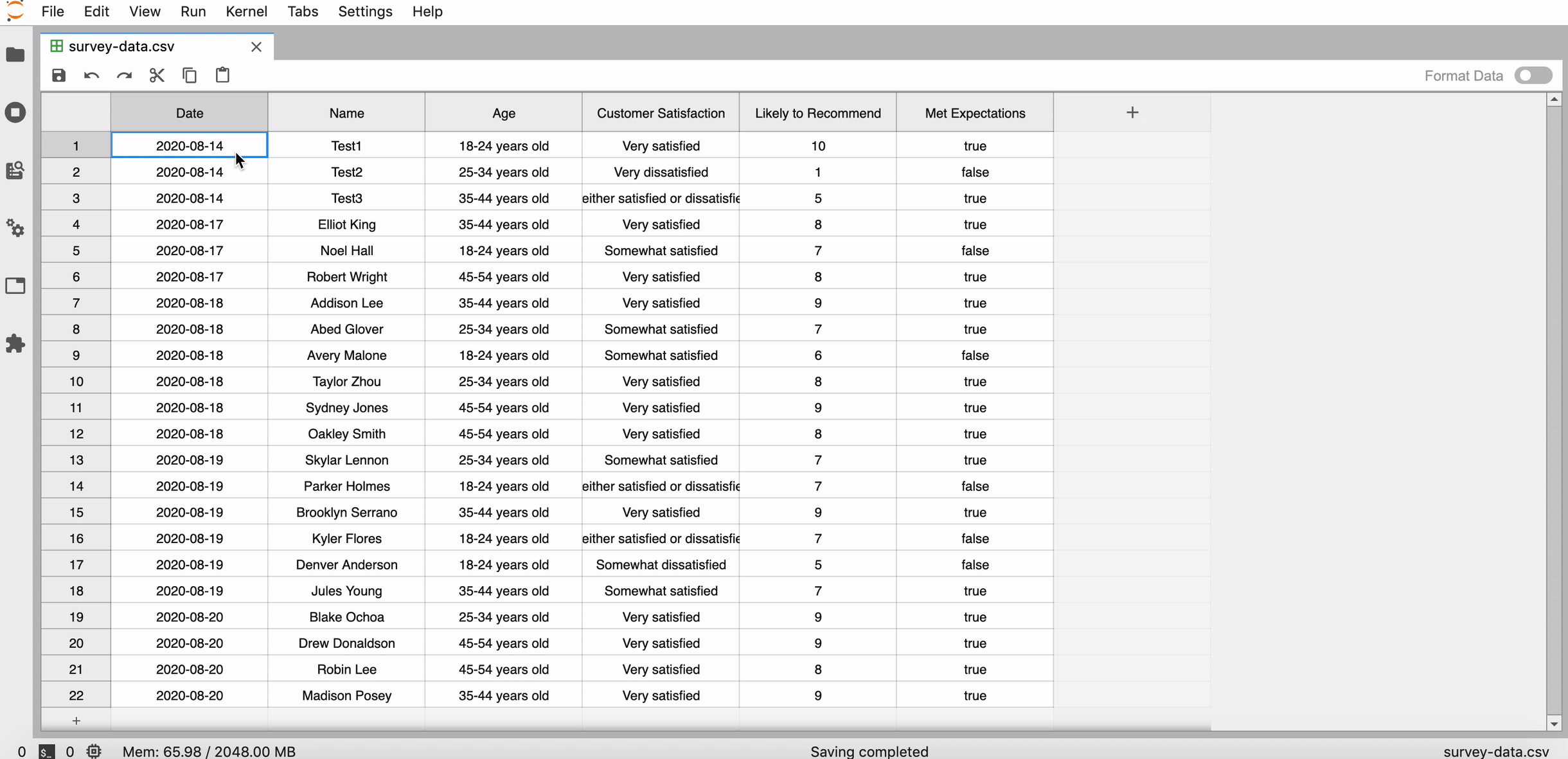Image resolution: width=1568 pixels, height=759 pixels.
Task: Click the undo arrow icon
Action: pyautogui.click(x=91, y=75)
